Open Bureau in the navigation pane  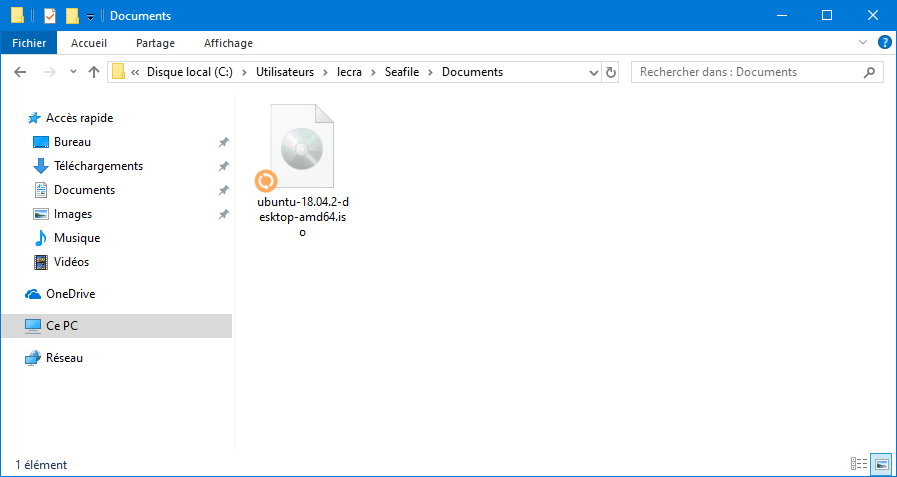tap(72, 142)
